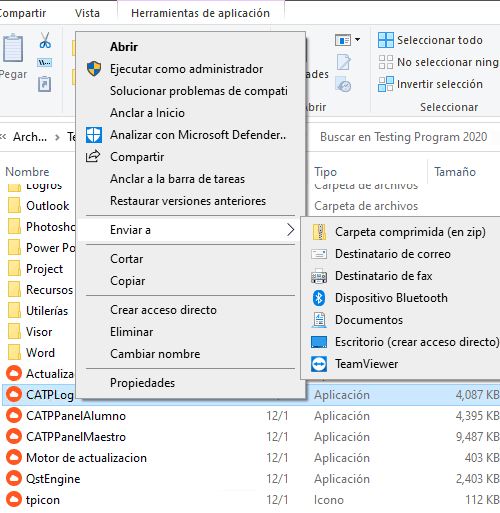
Task: Click the edit document icon in the ribbon Abrir group
Action: (343, 62)
